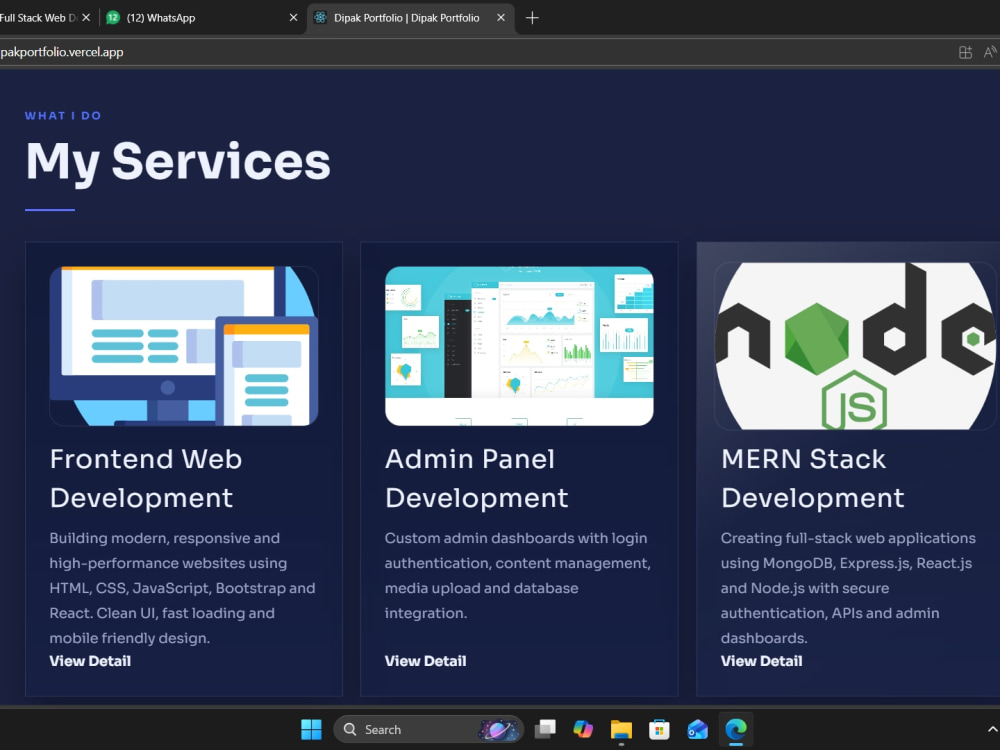This screenshot has height=750, width=1000.
Task: Open Task View in the taskbar
Action: 545,729
